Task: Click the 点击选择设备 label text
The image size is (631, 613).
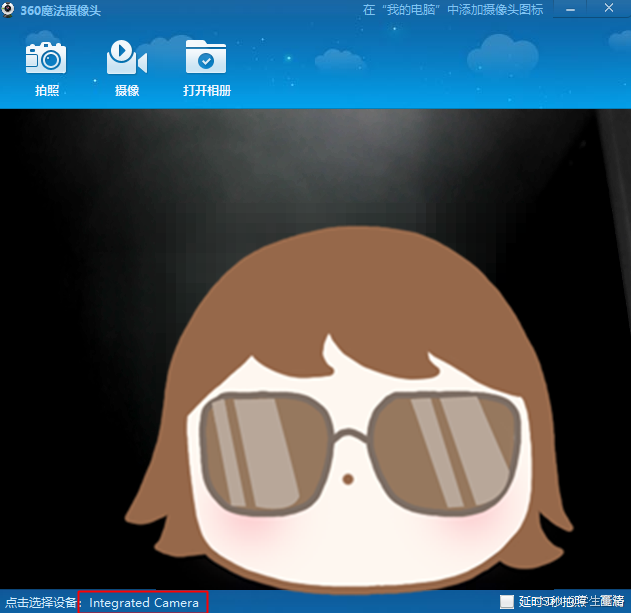Action: (41, 603)
